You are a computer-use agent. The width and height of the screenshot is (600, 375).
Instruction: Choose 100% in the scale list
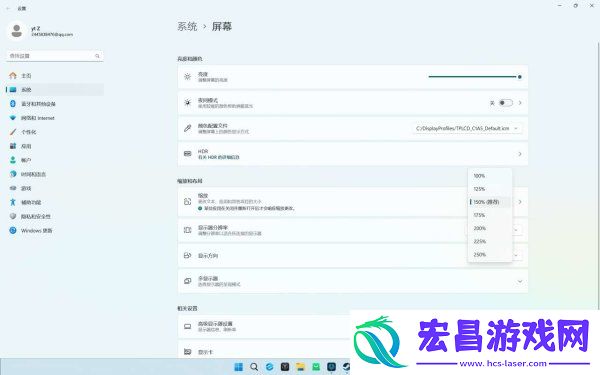[x=490, y=176]
